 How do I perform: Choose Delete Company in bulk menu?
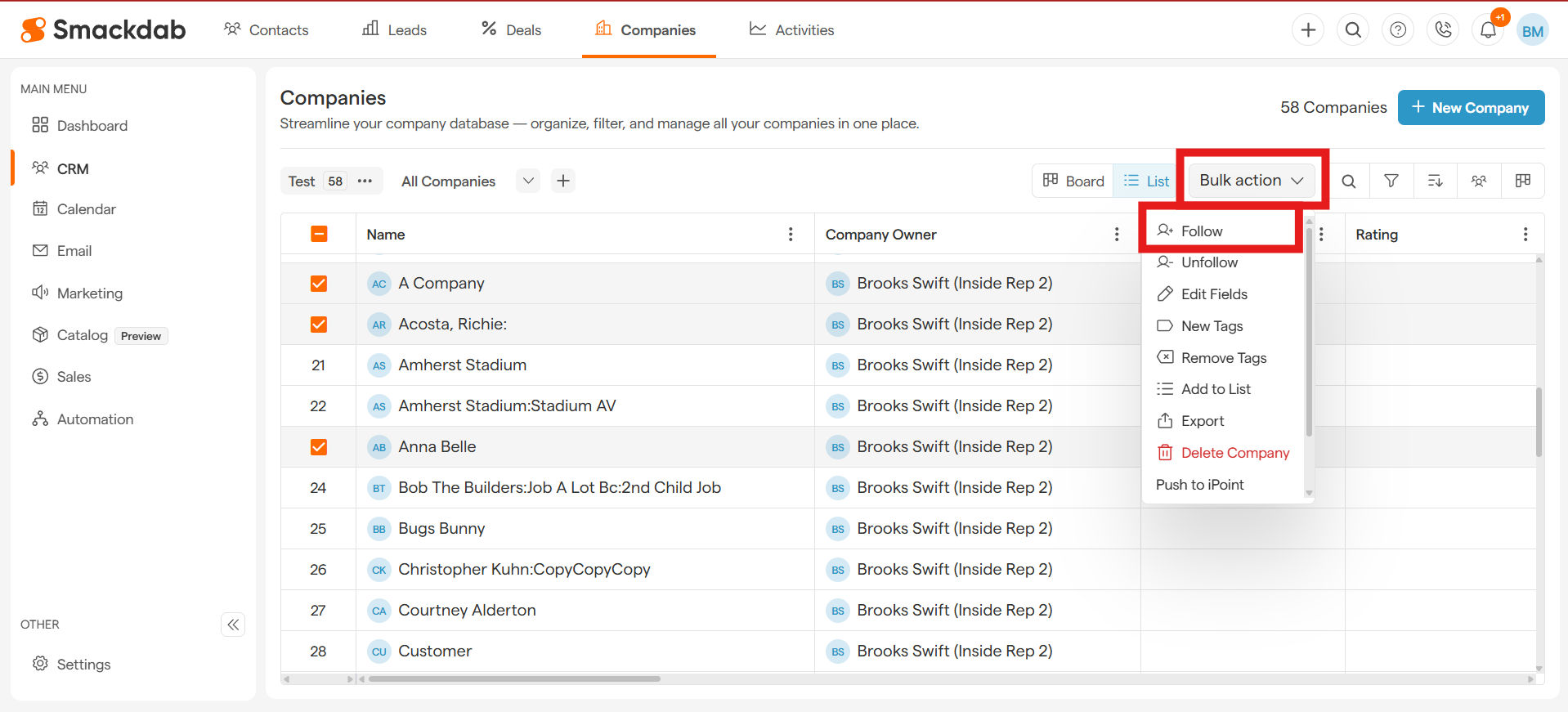[x=1234, y=453]
